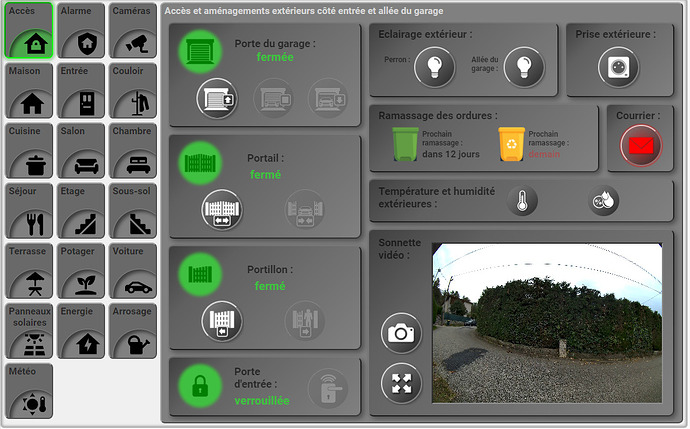Click the Portillon control button
Viewport: 690px width, 429px height.
pos(222,320)
